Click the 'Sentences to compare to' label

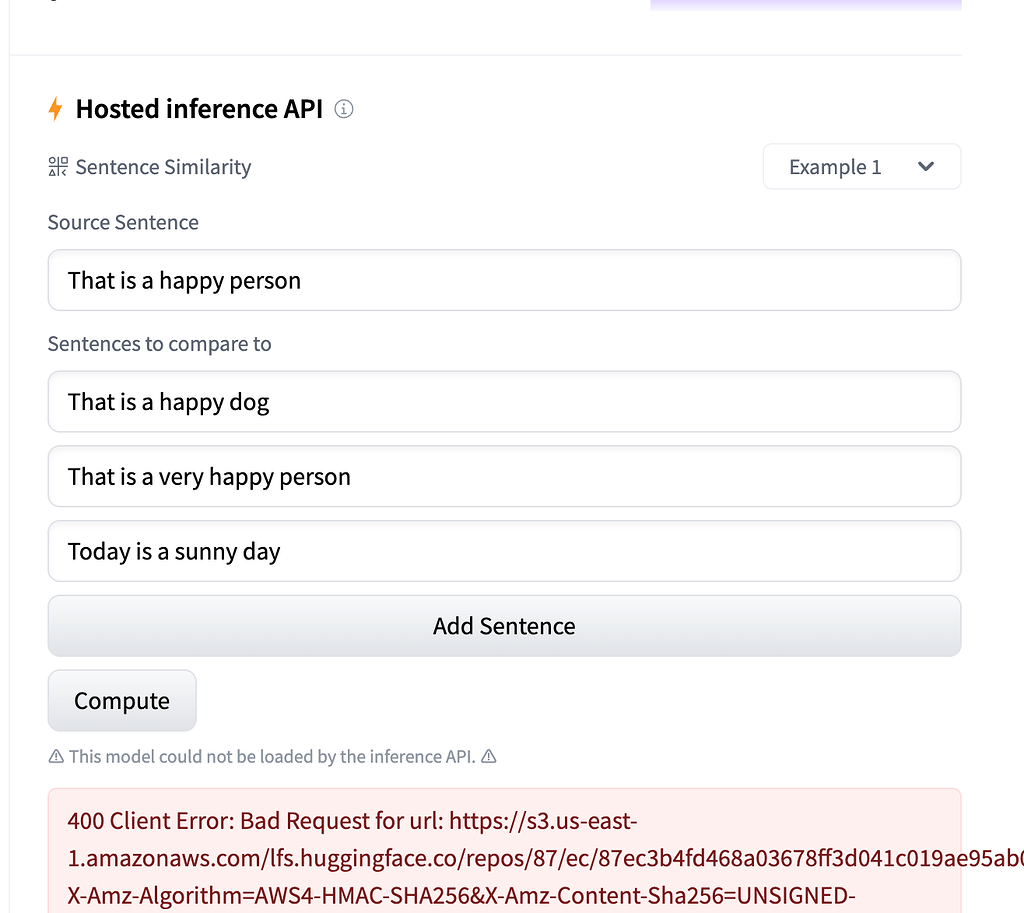point(159,344)
